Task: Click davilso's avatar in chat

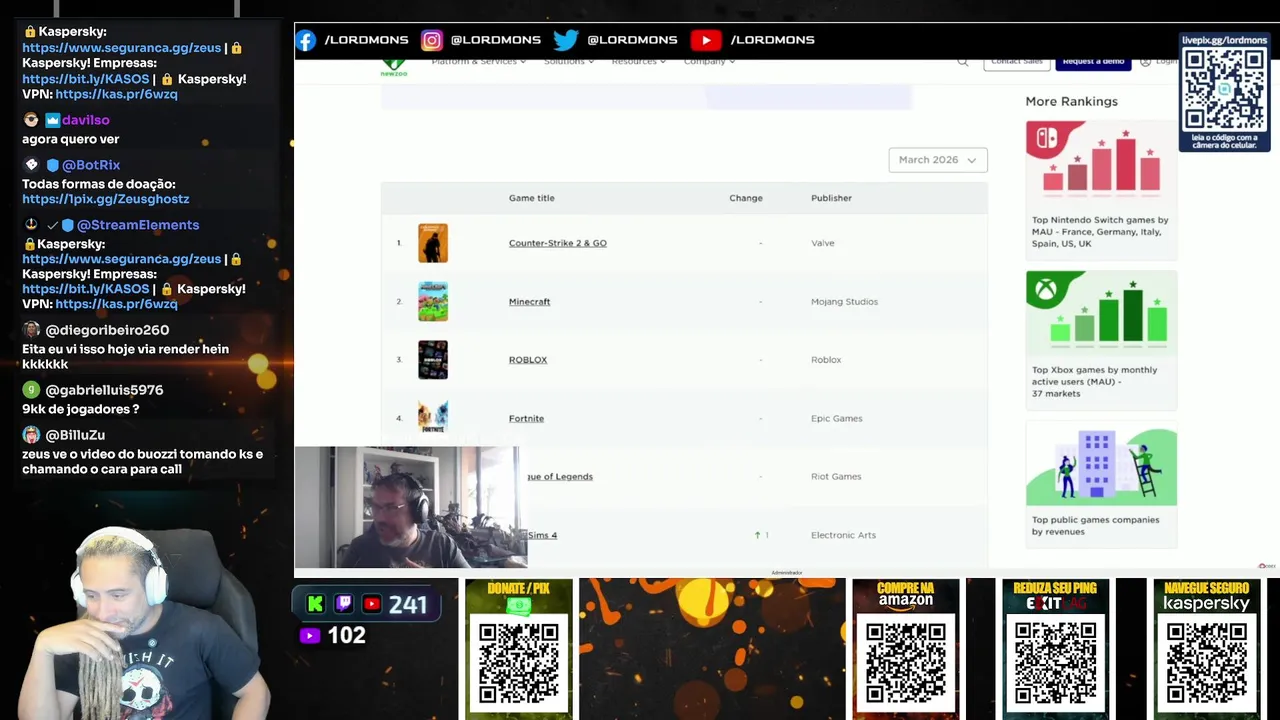Action: pyautogui.click(x=31, y=120)
